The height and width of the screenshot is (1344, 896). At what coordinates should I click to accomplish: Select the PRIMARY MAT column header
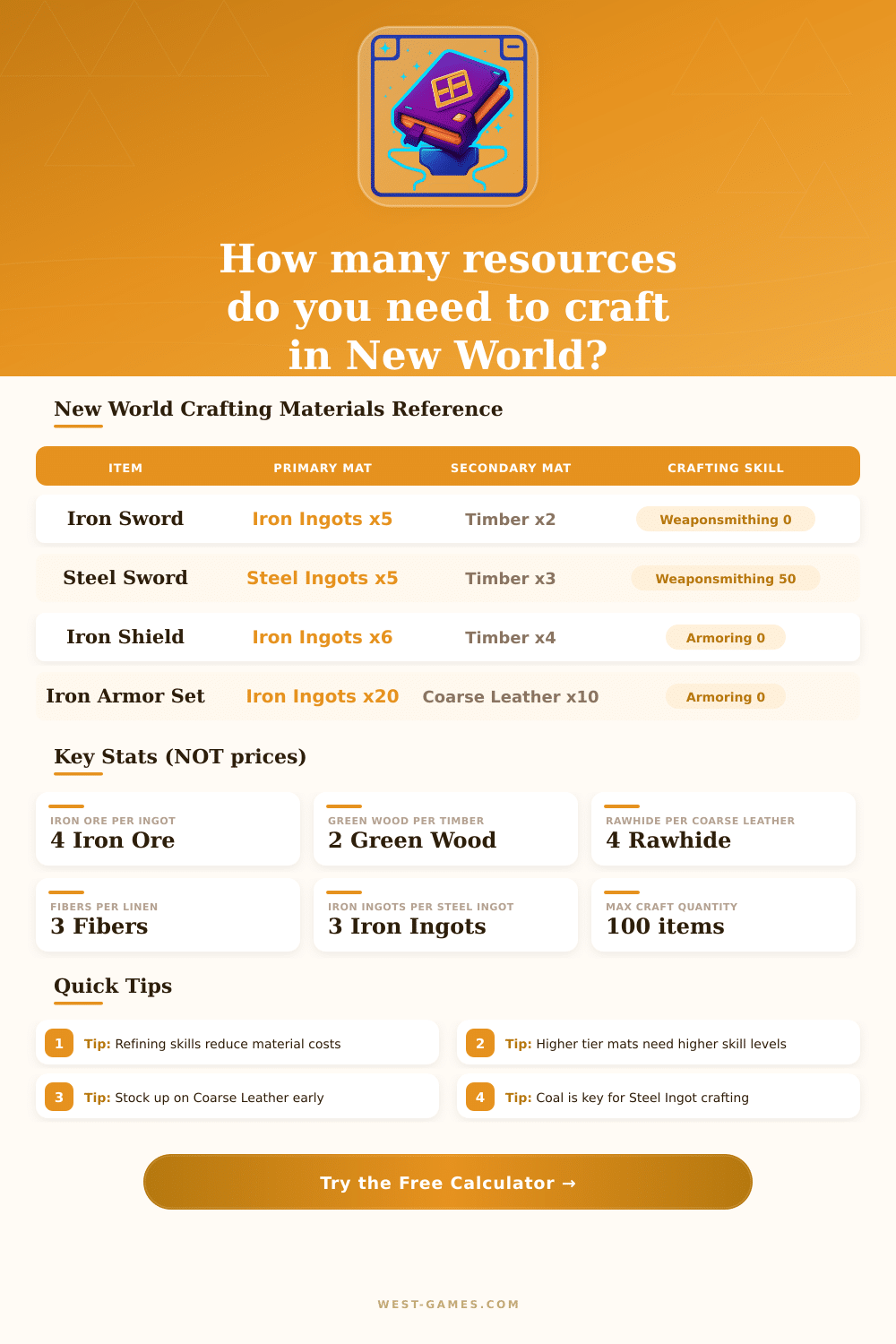323,467
